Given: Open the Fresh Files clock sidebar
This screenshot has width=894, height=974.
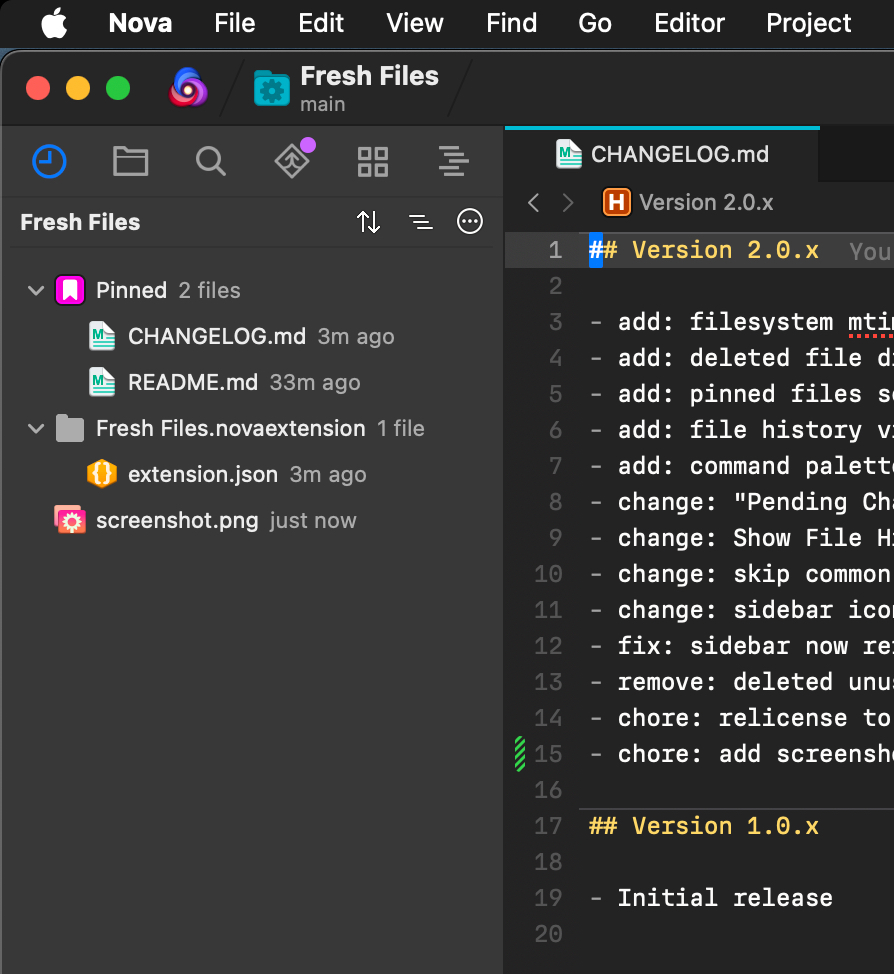Looking at the screenshot, I should pos(49,161).
